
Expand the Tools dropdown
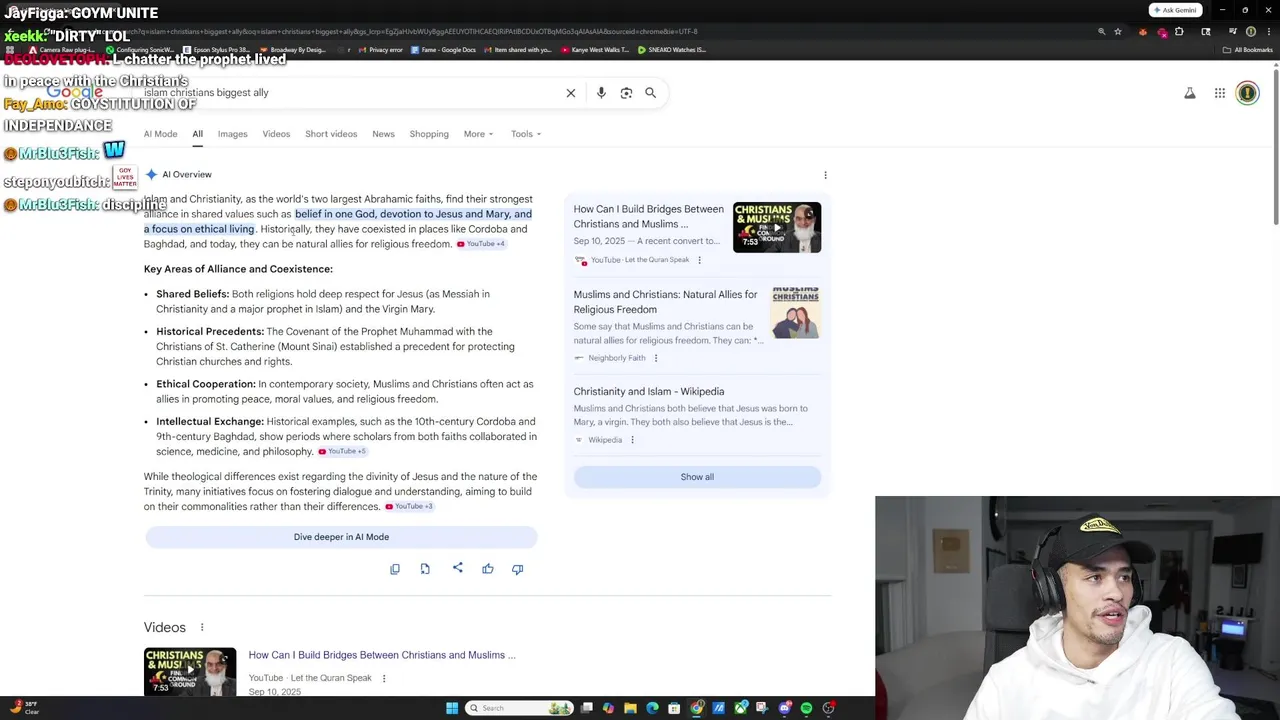coord(526,134)
